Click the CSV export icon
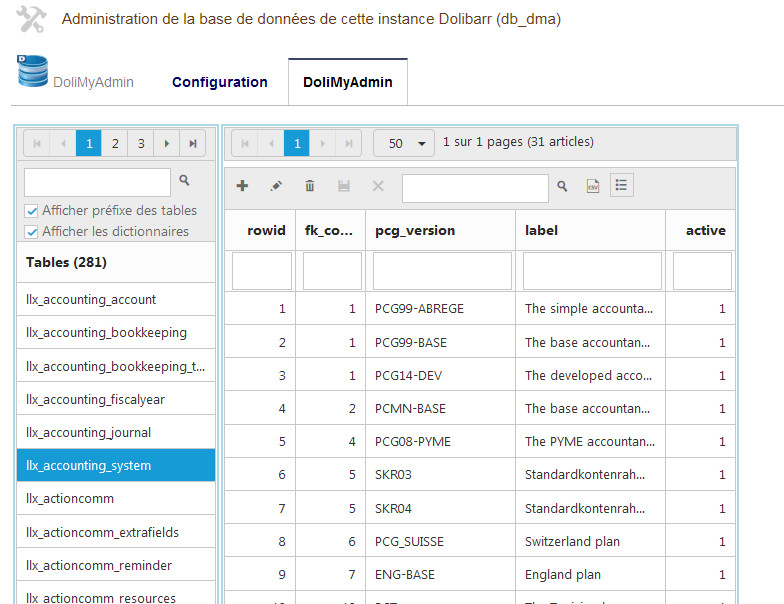The image size is (784, 604). point(593,187)
